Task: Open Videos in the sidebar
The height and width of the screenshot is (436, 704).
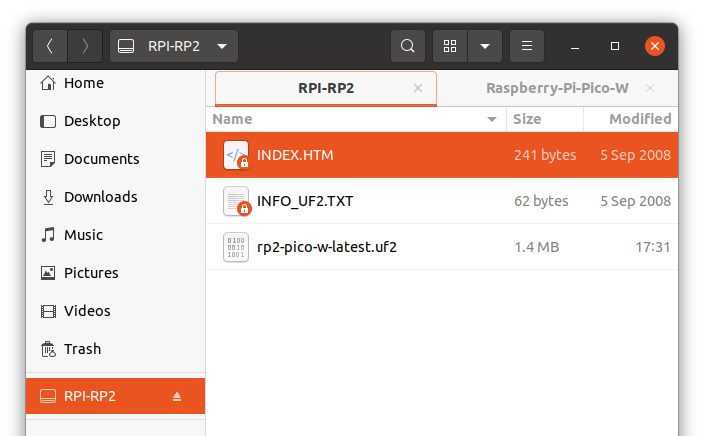Action: click(115, 311)
